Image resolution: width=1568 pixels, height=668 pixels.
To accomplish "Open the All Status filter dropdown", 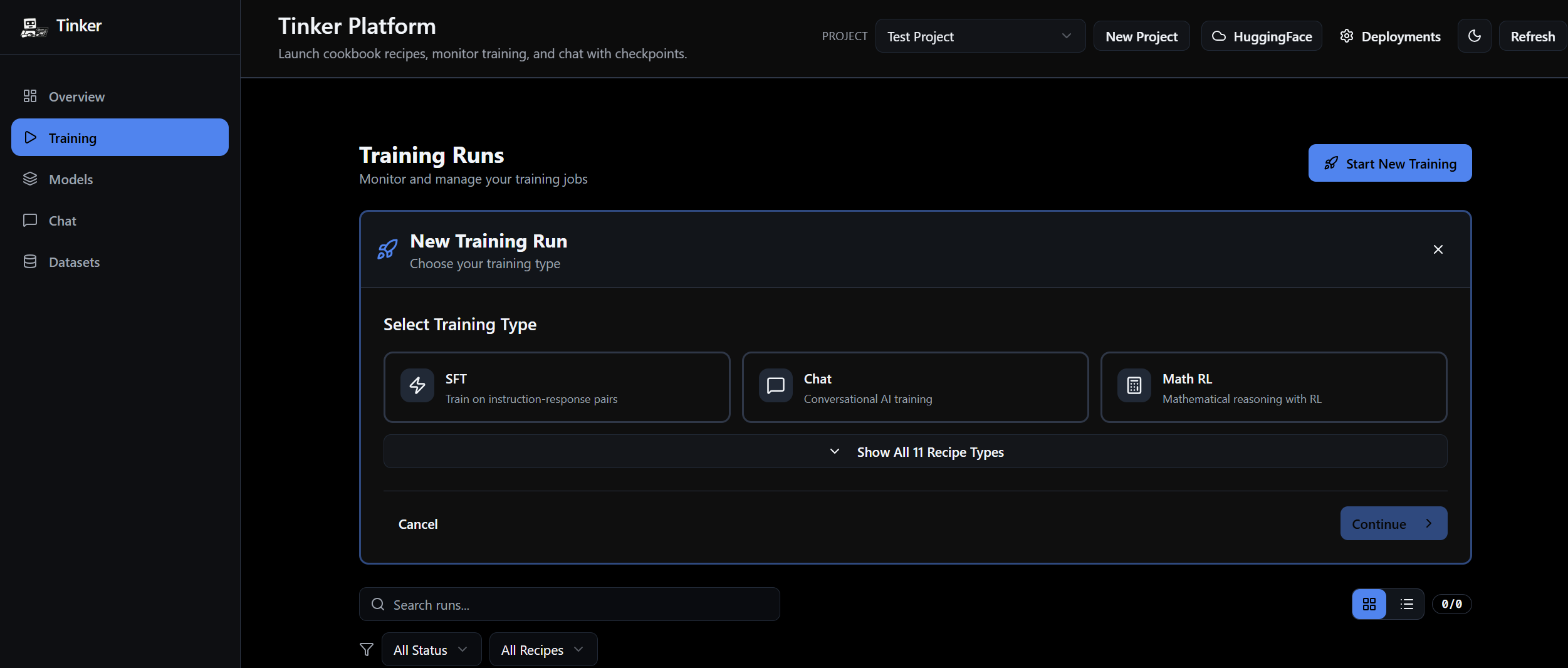I will pos(431,649).
